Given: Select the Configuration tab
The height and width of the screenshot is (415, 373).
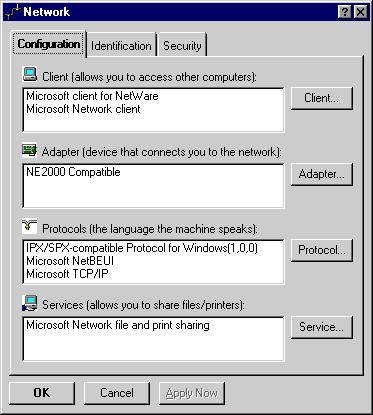Looking at the screenshot, I should 49,44.
